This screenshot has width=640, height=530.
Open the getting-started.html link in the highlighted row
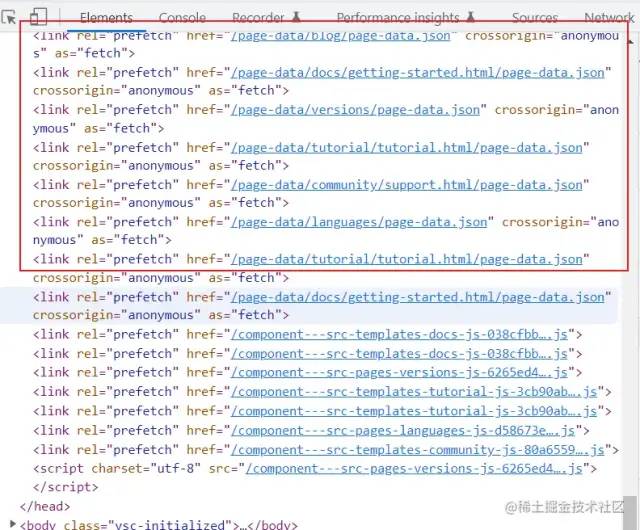tap(418, 297)
